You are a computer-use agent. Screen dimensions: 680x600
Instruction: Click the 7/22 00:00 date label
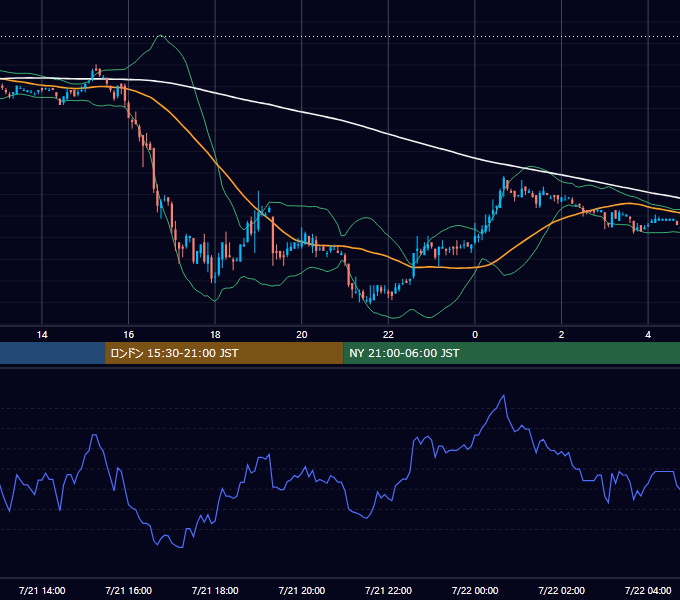[475, 590]
